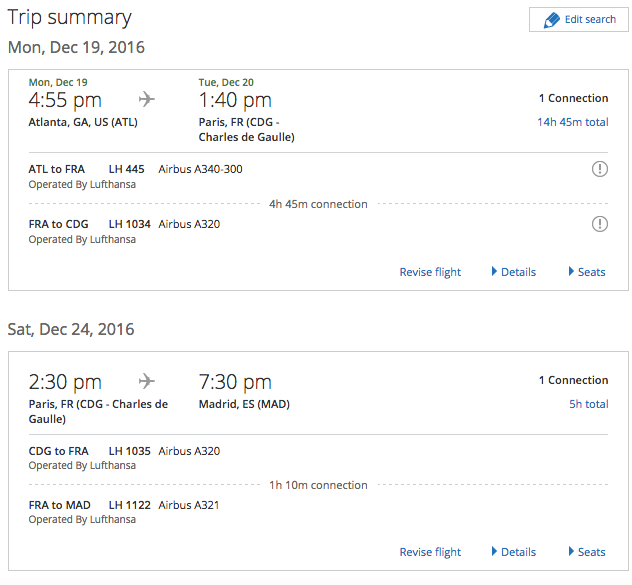
Task: Click the warning icon for ATL to FRA
Action: pyautogui.click(x=600, y=169)
